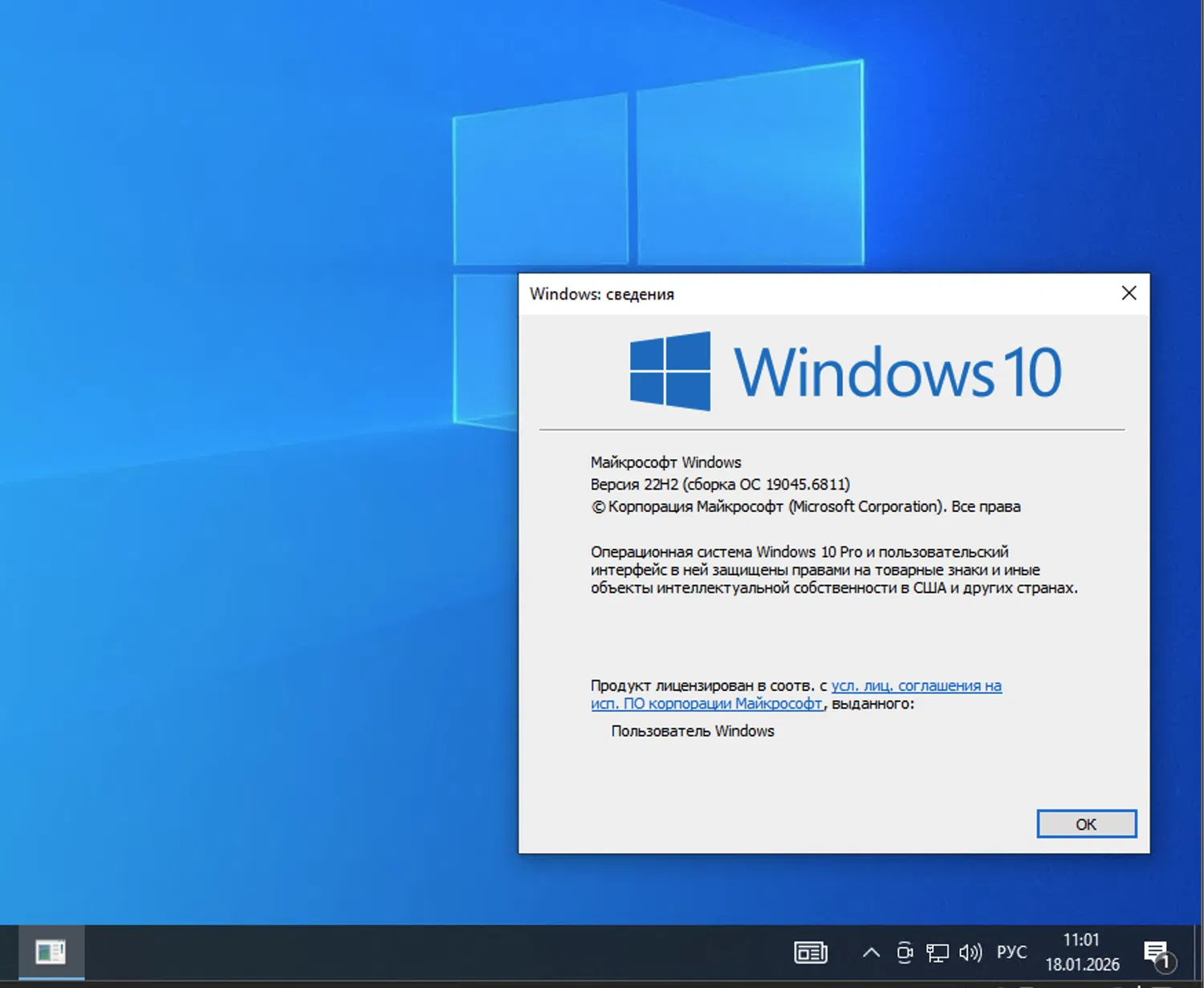Open Action Center notifications panel
This screenshot has width=1204, height=988.
1156,951
